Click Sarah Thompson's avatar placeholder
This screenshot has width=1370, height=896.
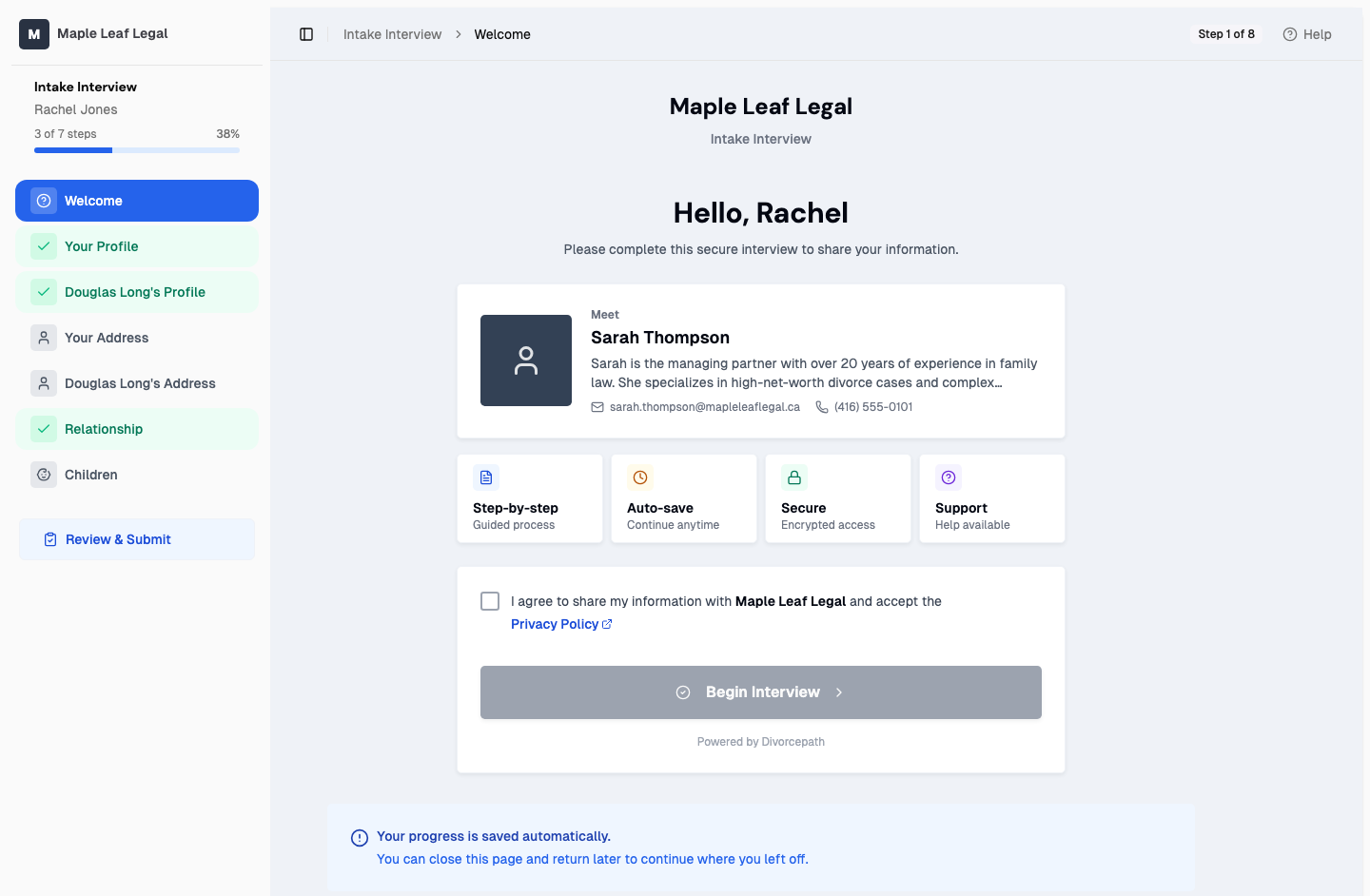coord(526,360)
